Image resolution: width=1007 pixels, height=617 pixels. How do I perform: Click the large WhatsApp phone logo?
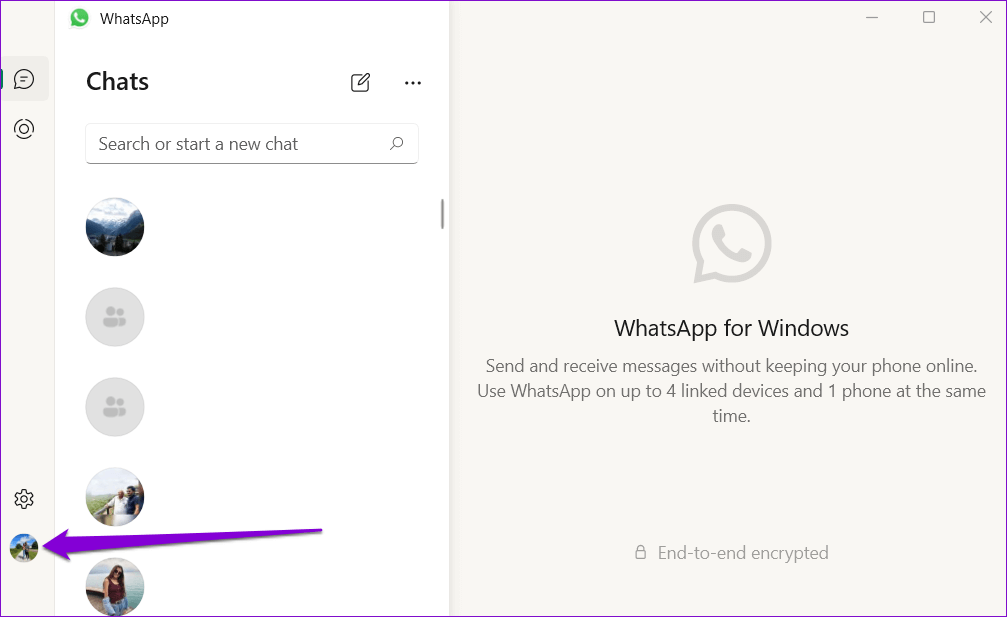(x=731, y=243)
